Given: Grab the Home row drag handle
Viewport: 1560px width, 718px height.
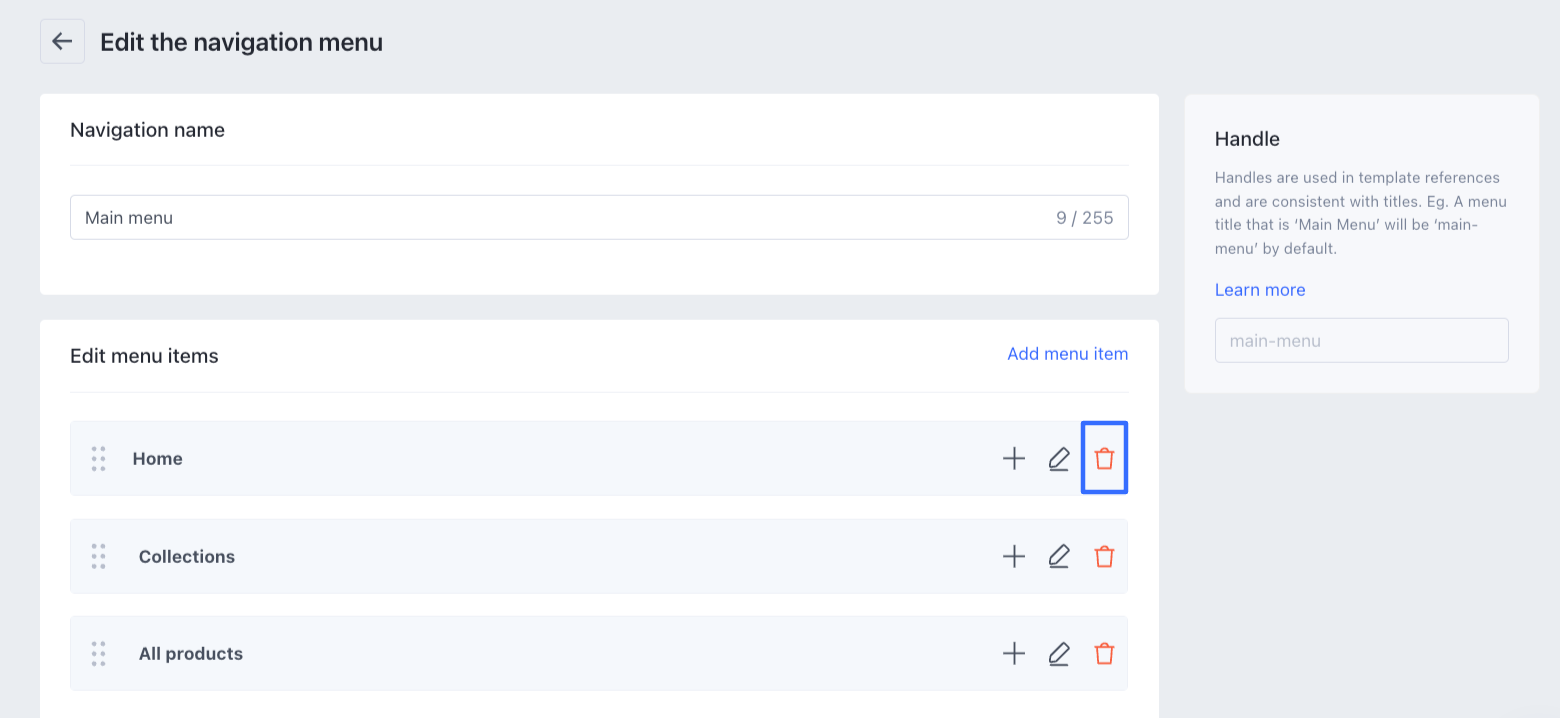Looking at the screenshot, I should pyautogui.click(x=98, y=459).
